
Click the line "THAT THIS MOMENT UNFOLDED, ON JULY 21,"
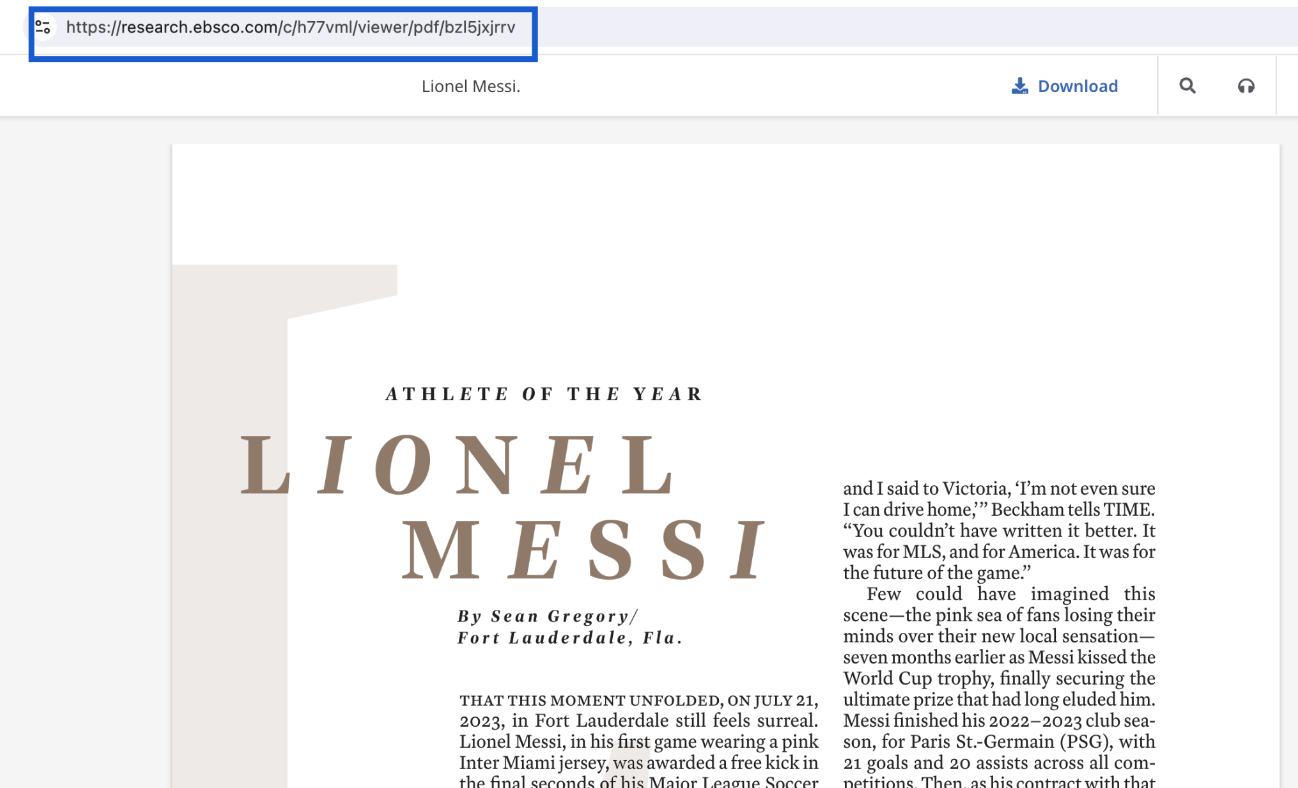tap(639, 700)
